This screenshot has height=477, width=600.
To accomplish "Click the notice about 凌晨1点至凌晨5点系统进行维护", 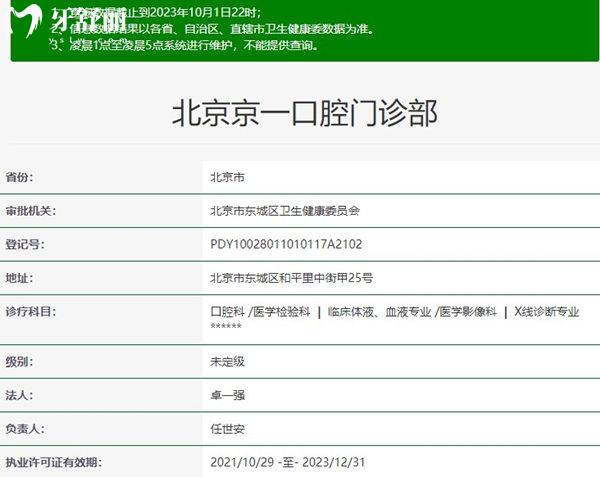I will [x=185, y=46].
